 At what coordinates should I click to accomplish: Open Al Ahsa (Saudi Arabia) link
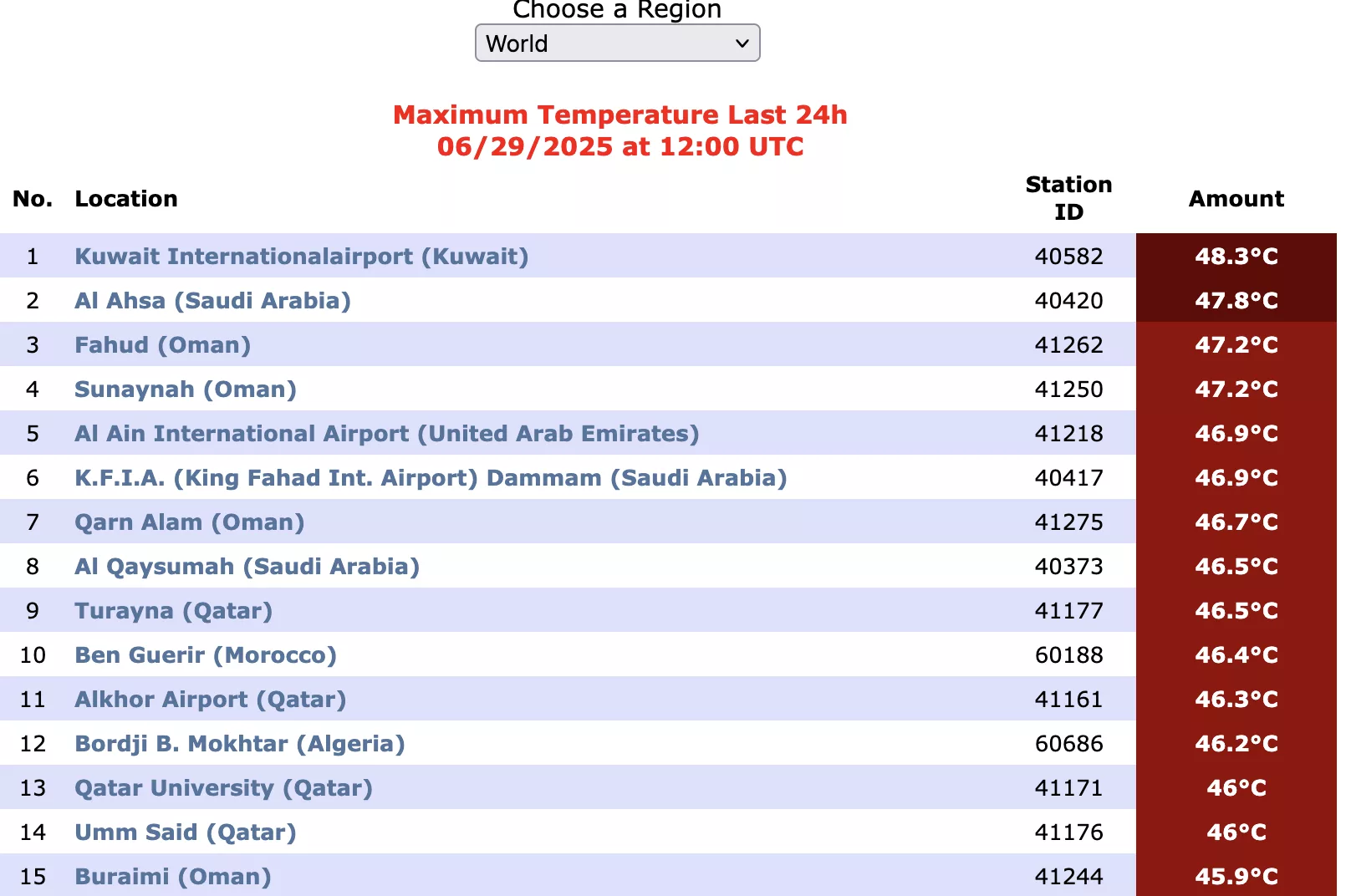coord(213,300)
